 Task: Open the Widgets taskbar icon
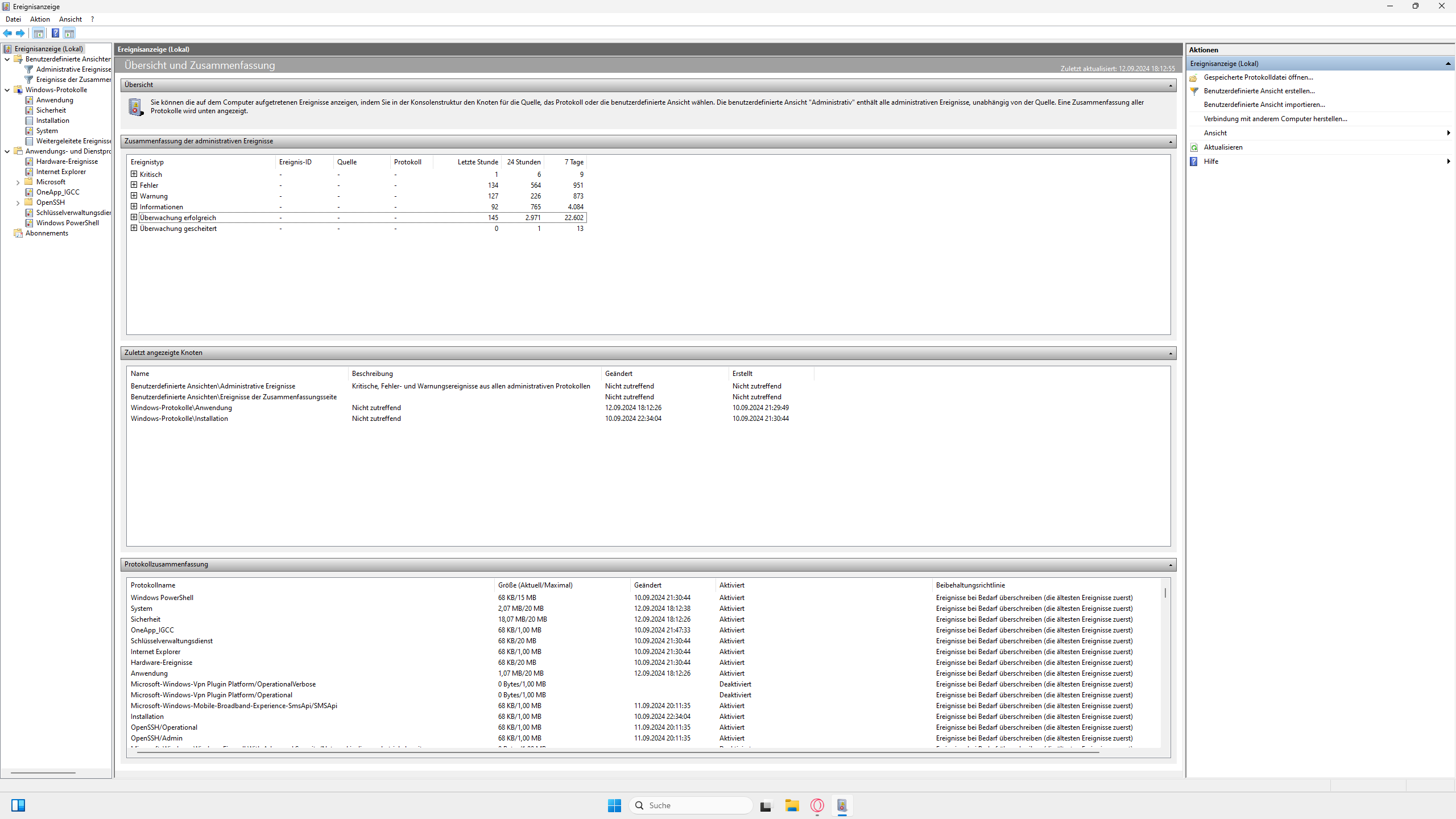[x=18, y=805]
